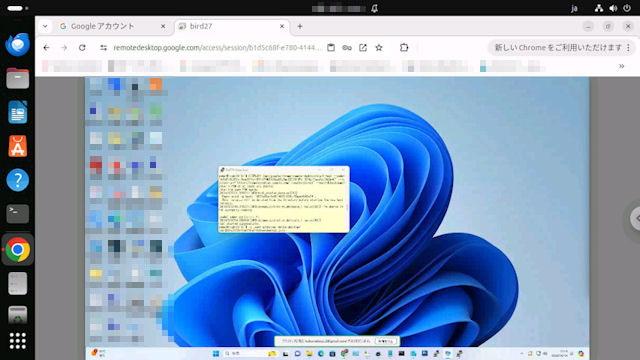Image resolution: width=640 pixels, height=360 pixels.
Task: Switch to the Google アカウント tab
Action: point(102,26)
